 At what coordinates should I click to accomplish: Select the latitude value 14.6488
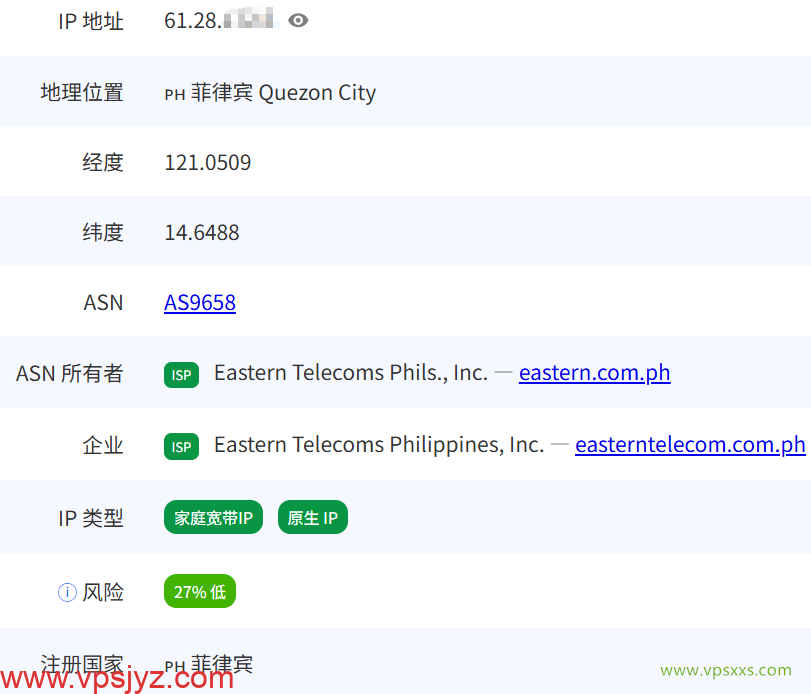point(202,233)
